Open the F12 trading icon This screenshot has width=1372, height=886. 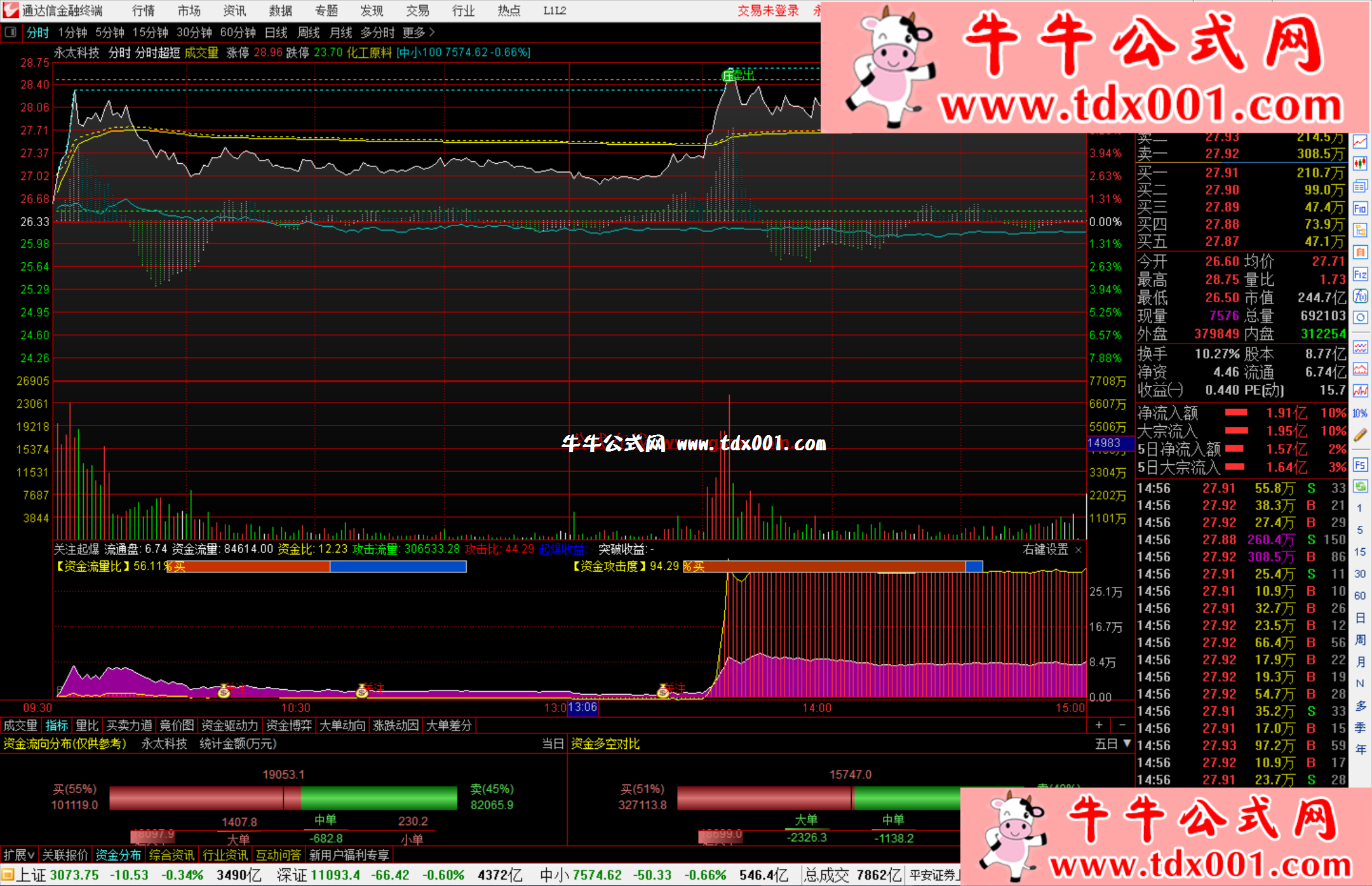(1360, 274)
